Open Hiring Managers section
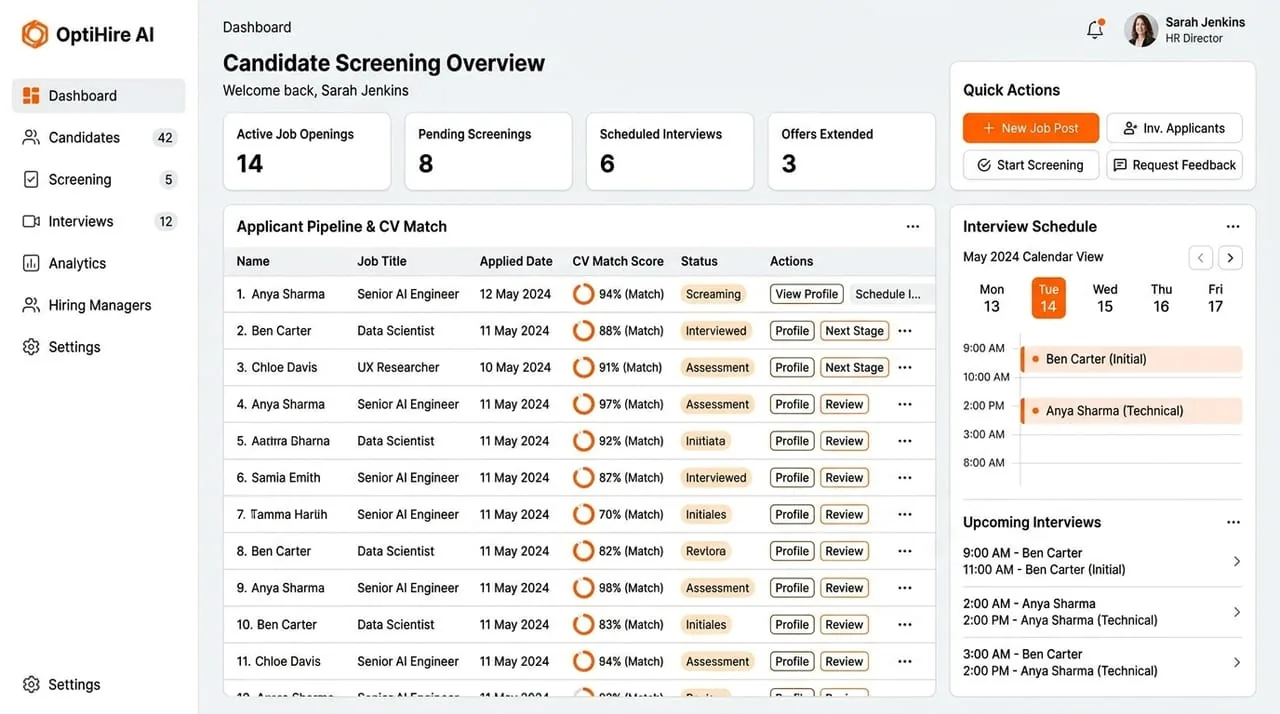 pyautogui.click(x=99, y=306)
